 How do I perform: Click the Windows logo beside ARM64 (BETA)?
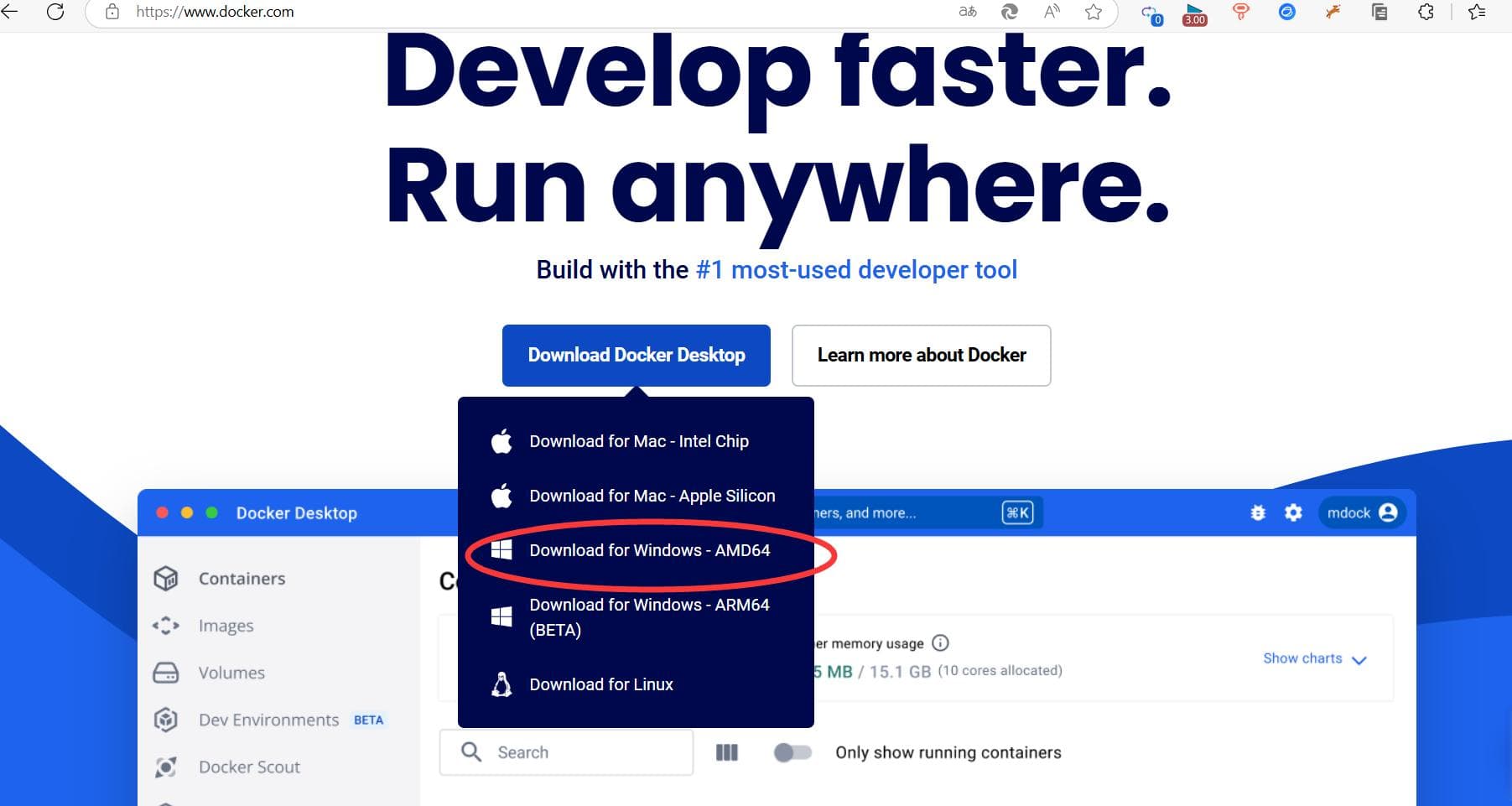coord(501,617)
